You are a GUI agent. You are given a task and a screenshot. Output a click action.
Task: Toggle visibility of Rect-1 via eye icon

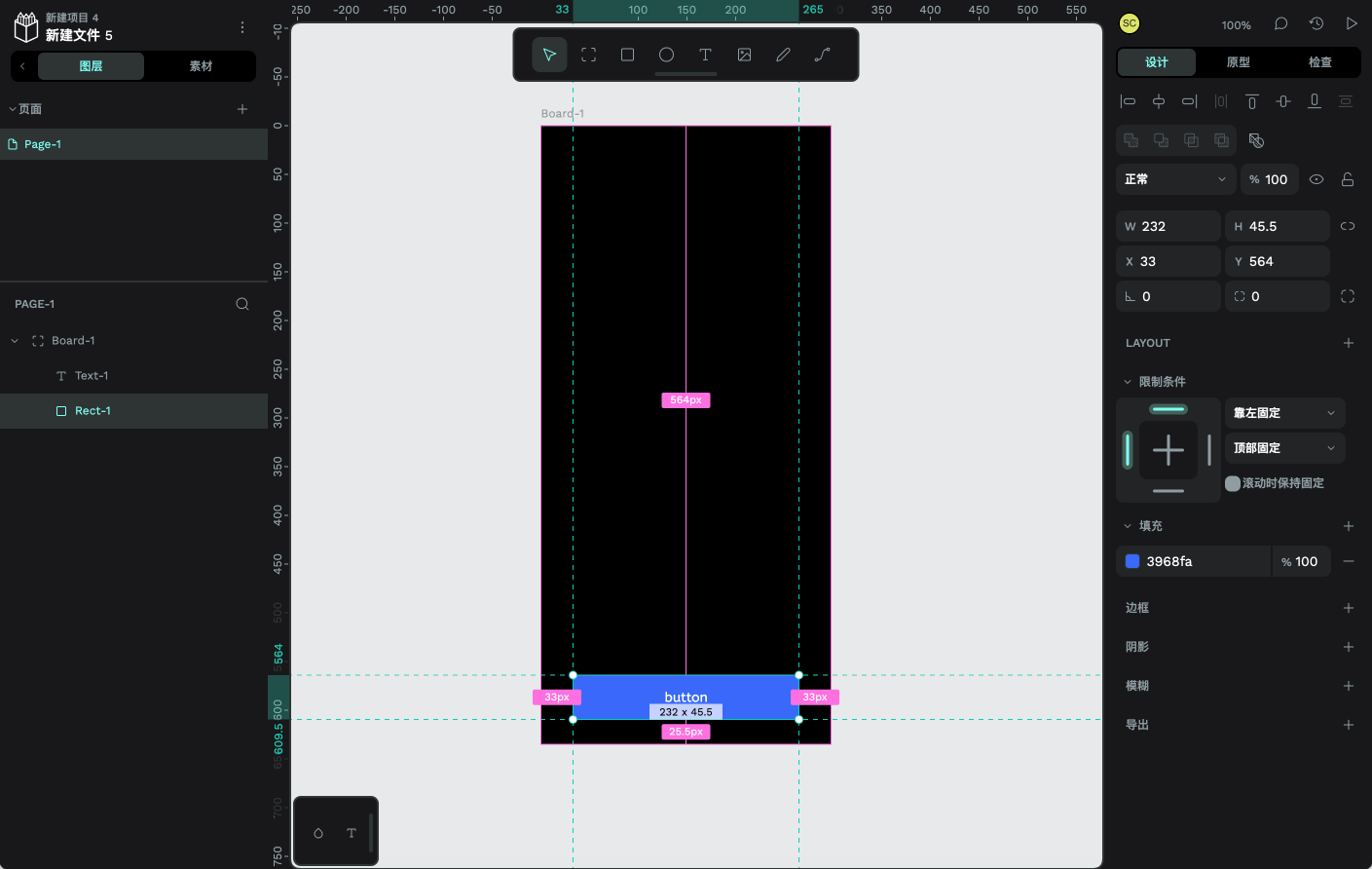1316,179
